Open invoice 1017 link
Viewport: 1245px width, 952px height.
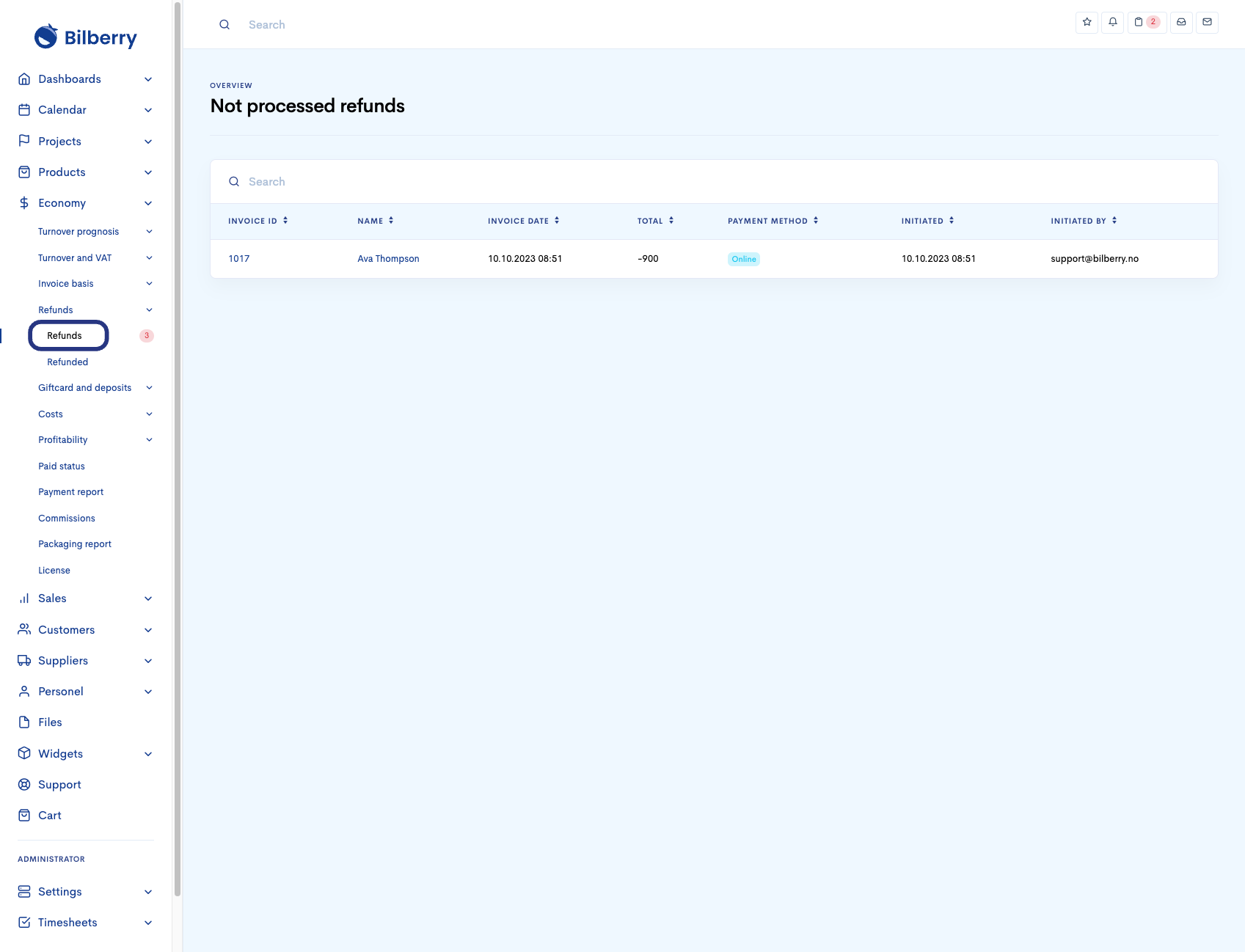[238, 259]
